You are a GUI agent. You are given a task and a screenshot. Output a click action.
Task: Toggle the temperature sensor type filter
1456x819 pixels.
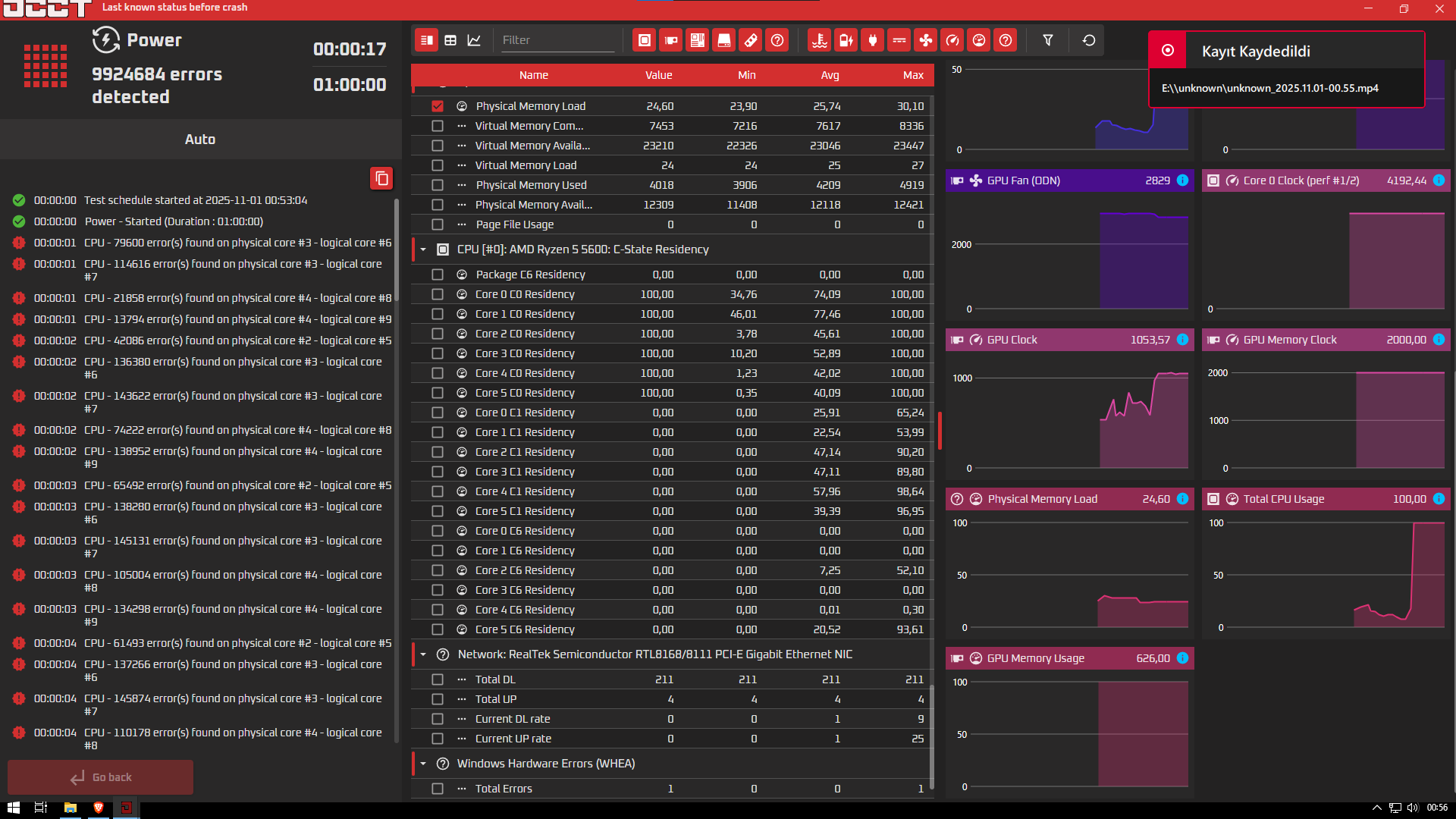(x=820, y=40)
